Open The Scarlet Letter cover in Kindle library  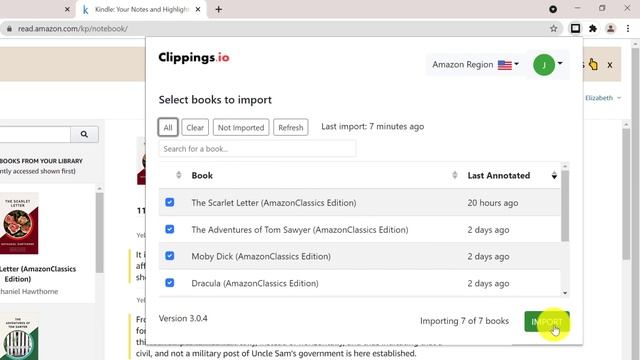pos(19,223)
